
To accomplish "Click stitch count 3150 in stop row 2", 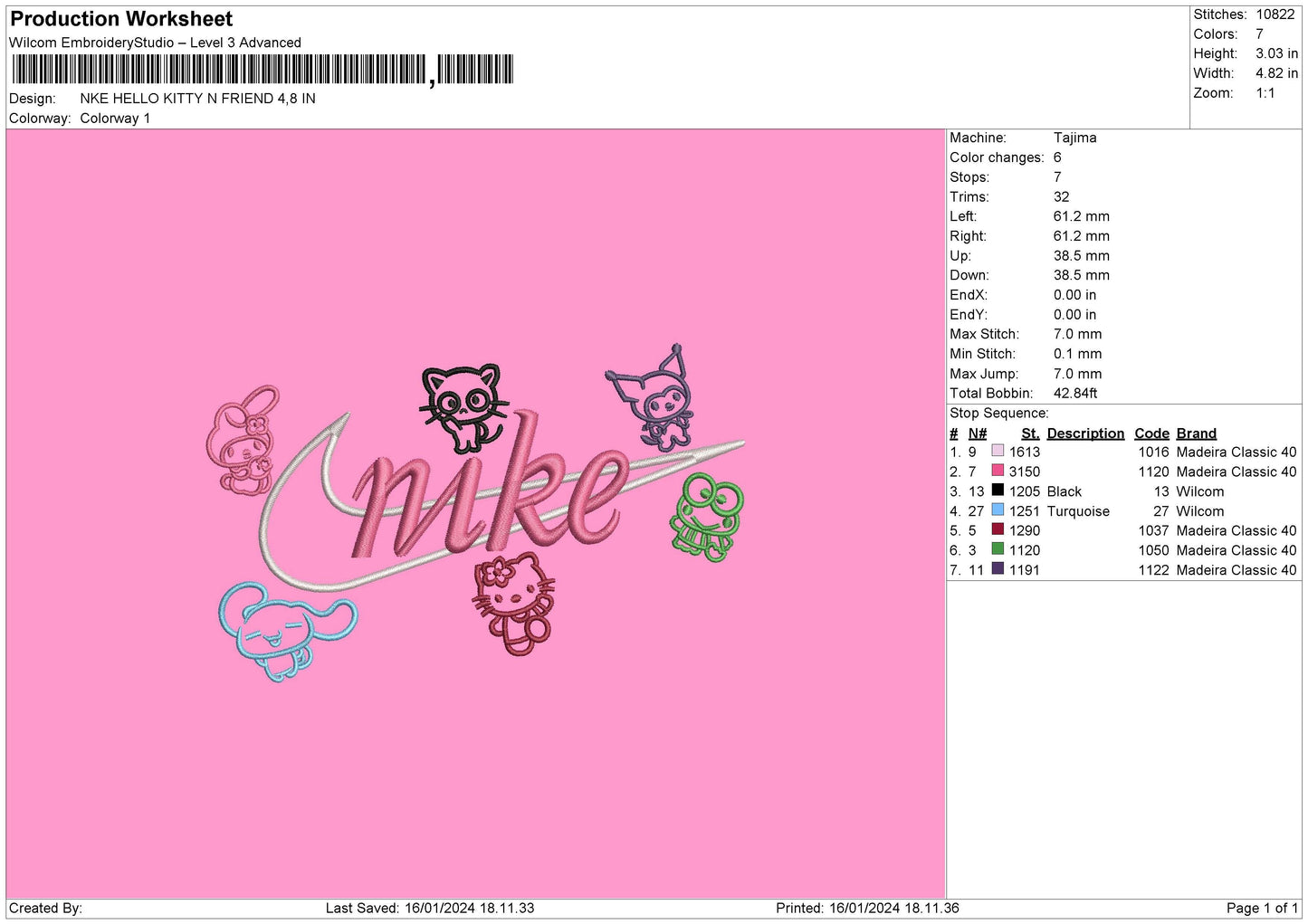I will point(1025,472).
